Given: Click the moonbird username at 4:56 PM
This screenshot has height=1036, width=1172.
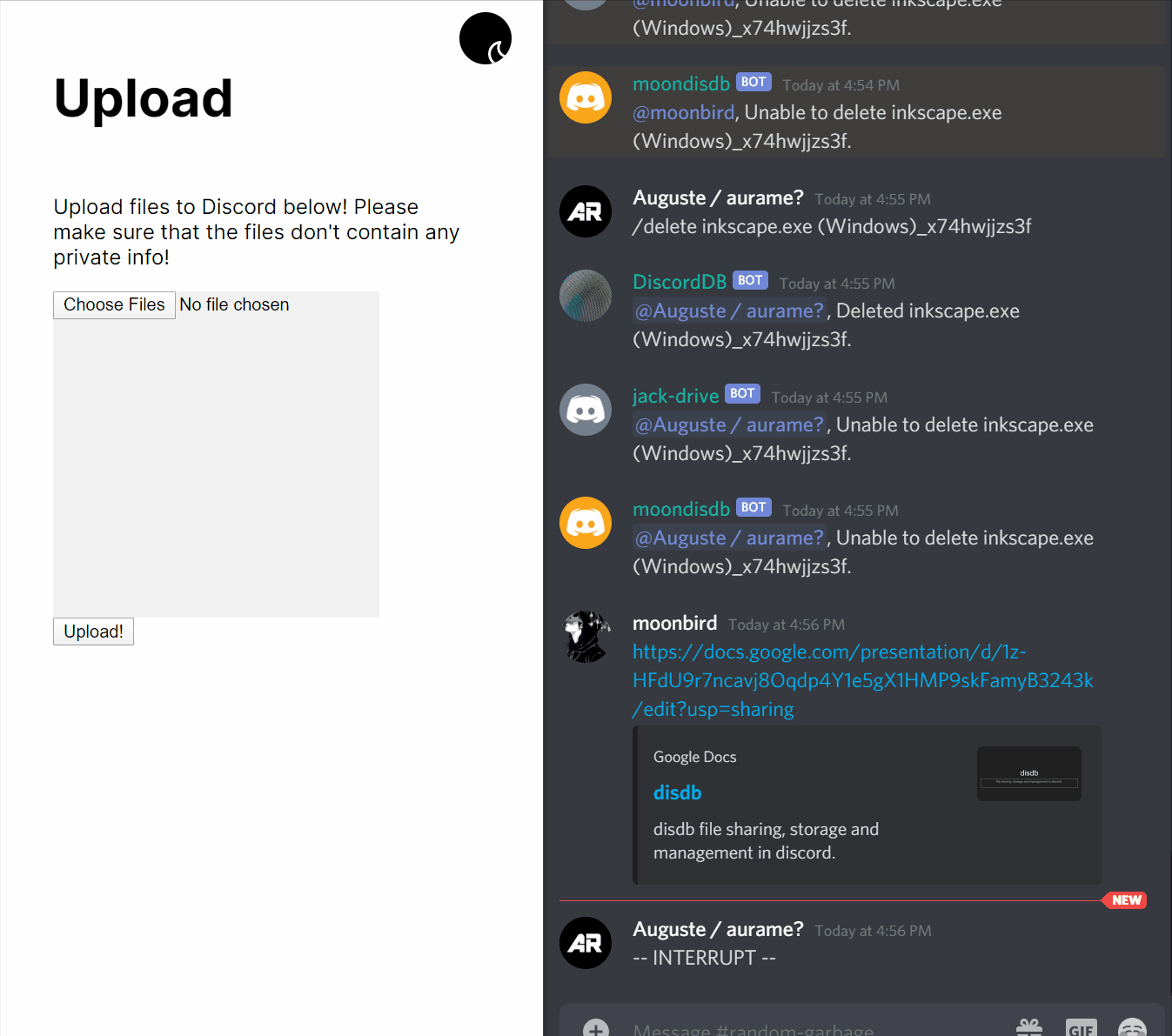Looking at the screenshot, I should pyautogui.click(x=675, y=624).
